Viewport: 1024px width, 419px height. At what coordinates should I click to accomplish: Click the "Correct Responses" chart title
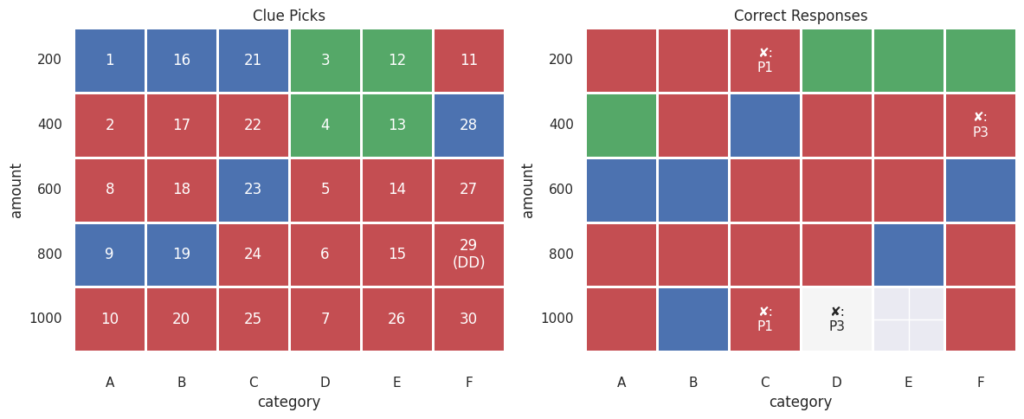tap(800, 16)
